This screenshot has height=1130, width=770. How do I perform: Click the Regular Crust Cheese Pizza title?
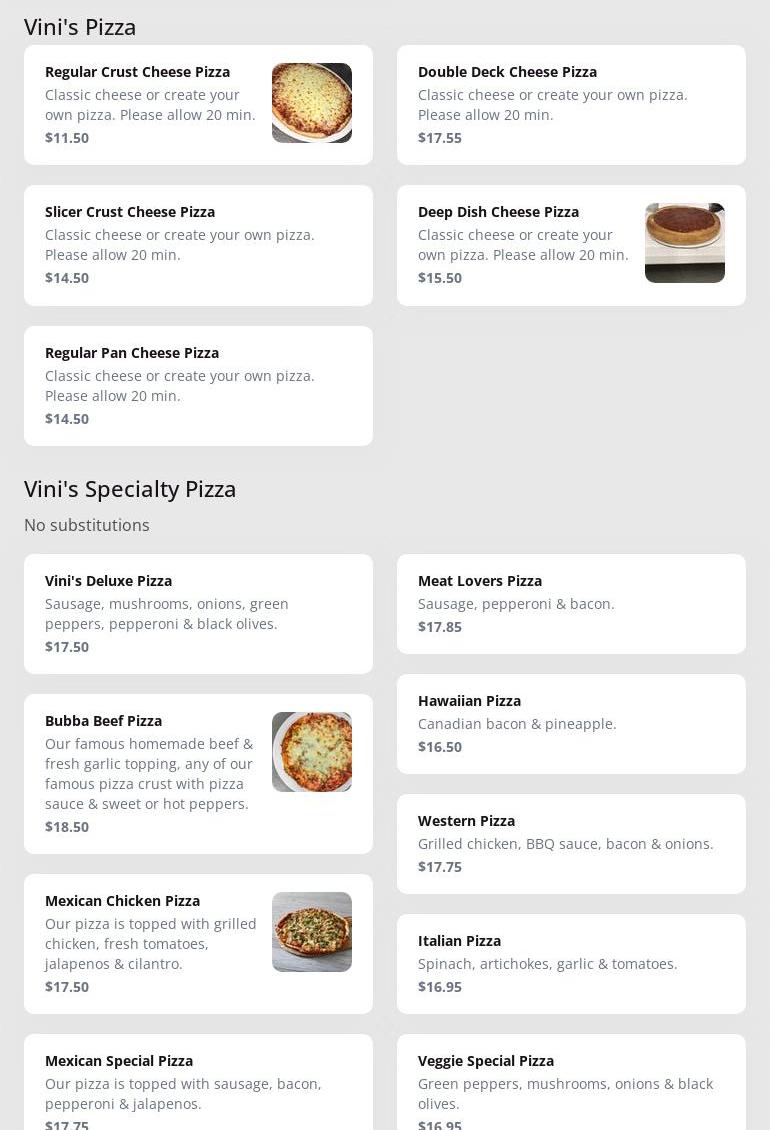137,72
